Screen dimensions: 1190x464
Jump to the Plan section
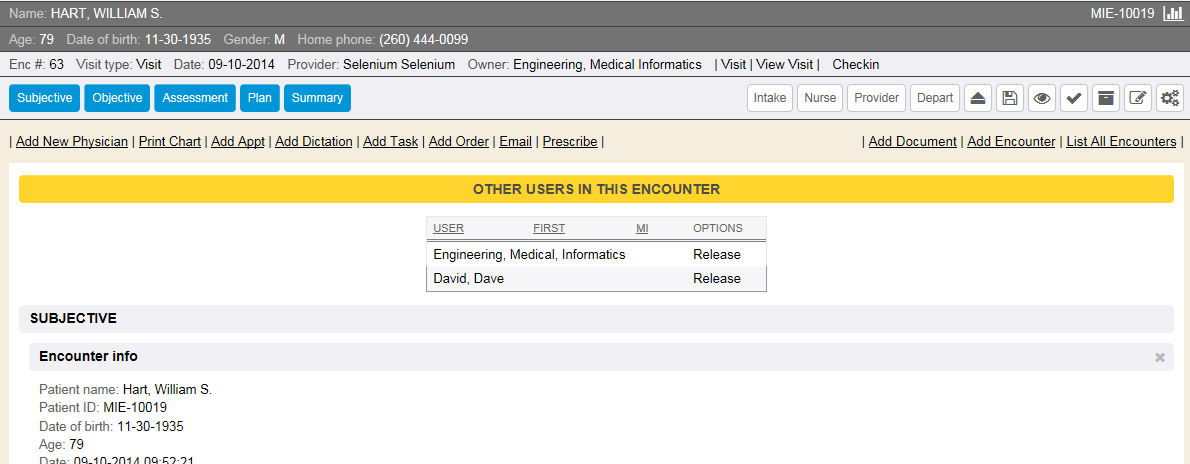point(260,98)
